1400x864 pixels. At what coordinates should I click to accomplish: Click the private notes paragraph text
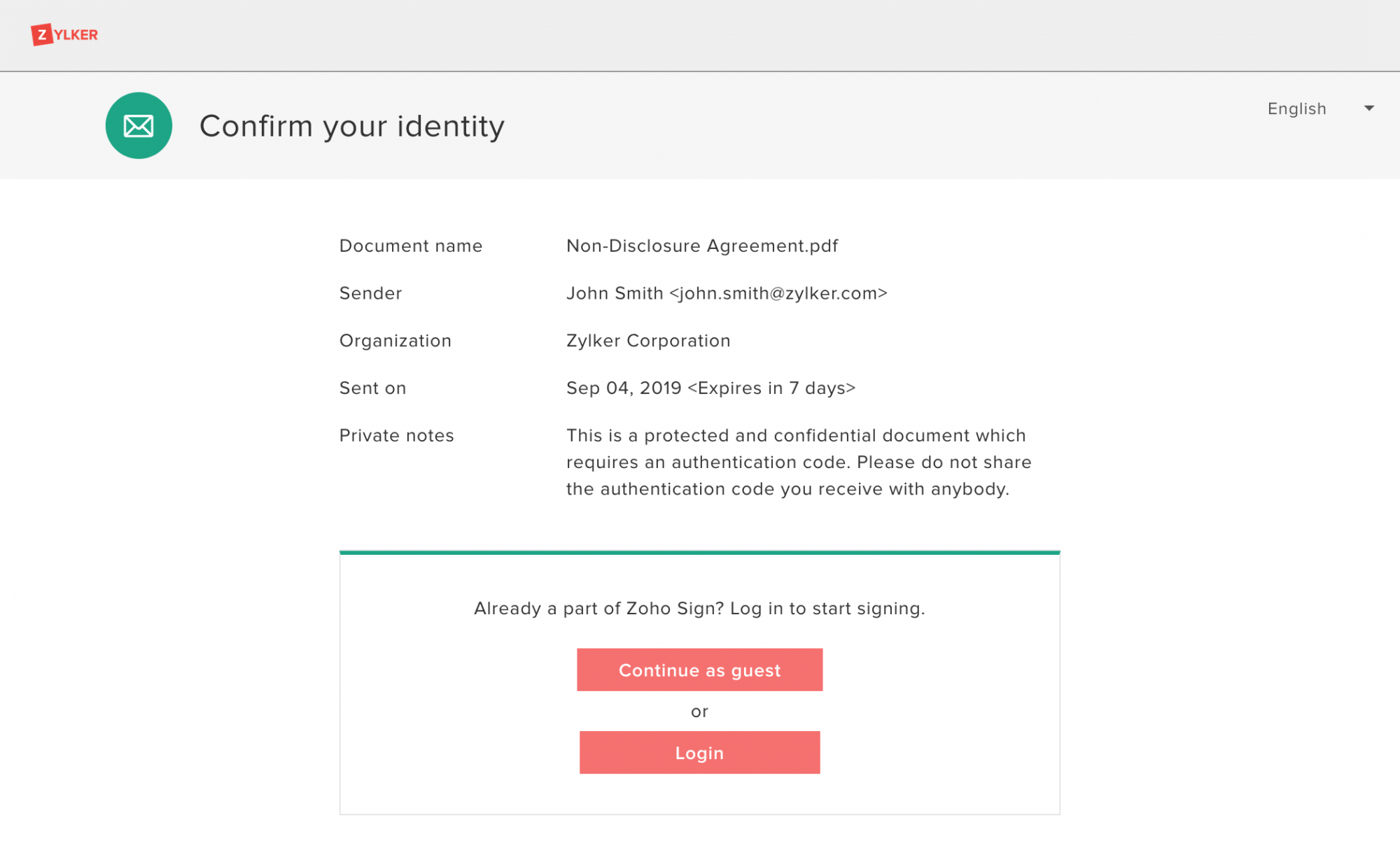click(798, 462)
